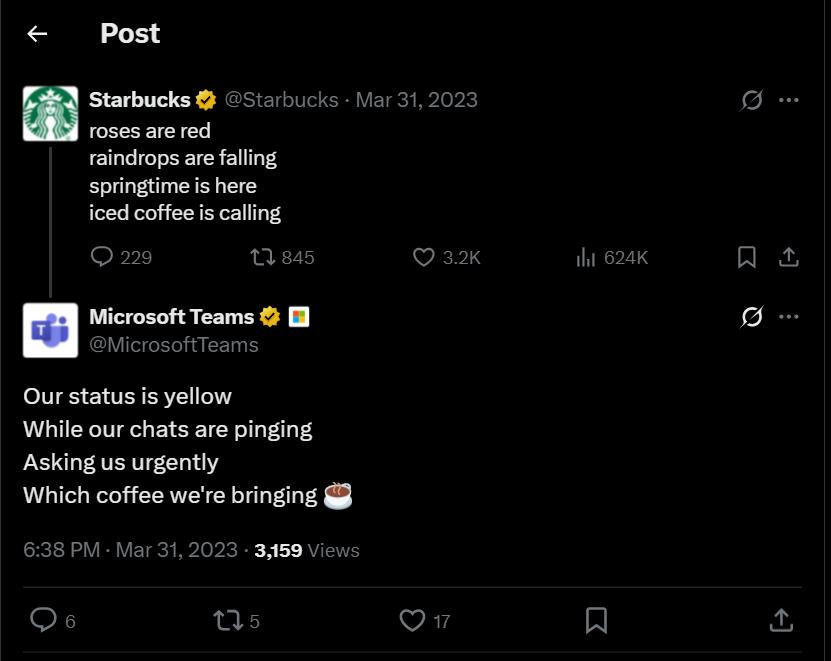Open Starbucks display name link
Image resolution: width=831 pixels, height=661 pixels.
139,99
